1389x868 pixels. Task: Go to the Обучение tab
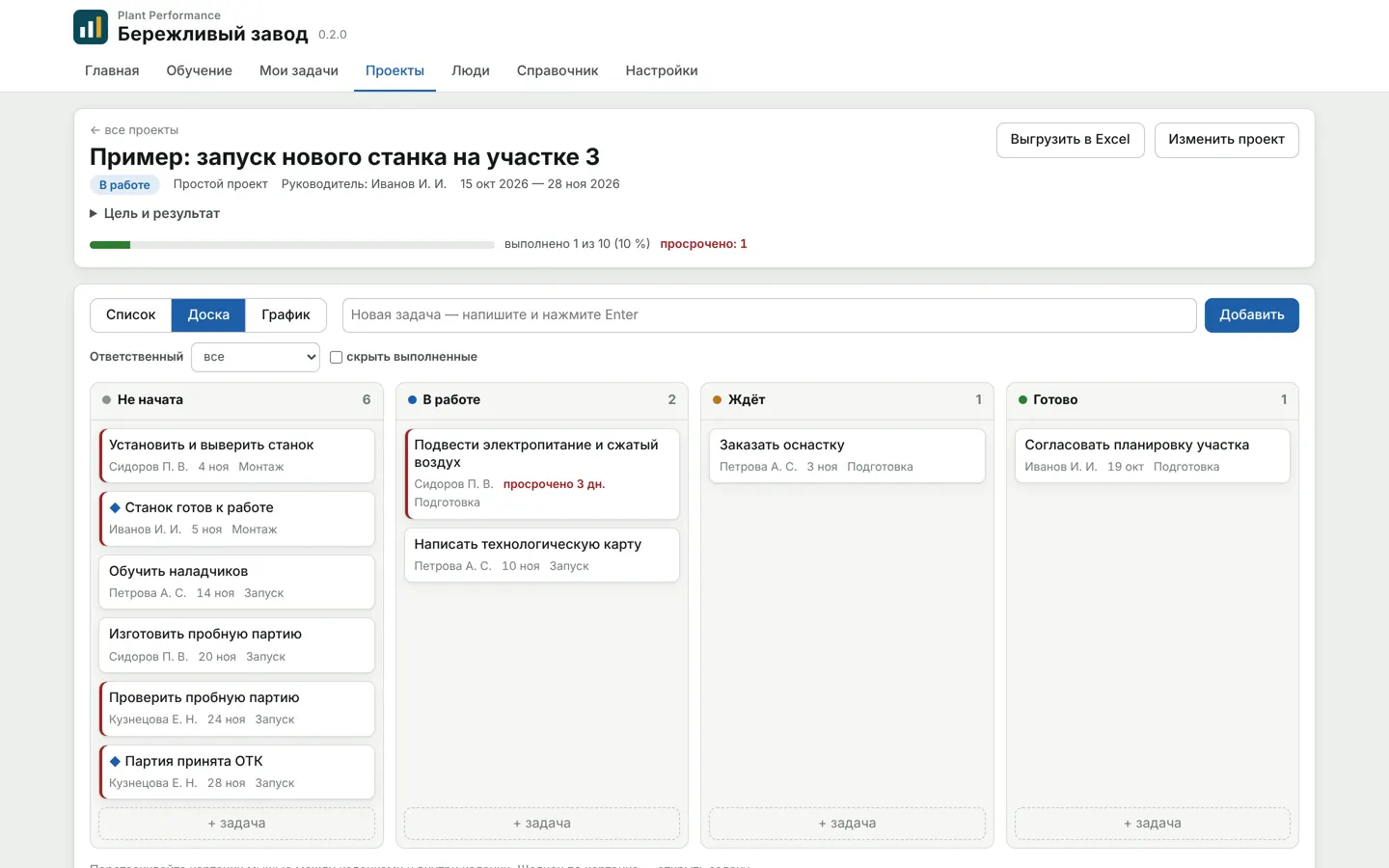click(x=199, y=70)
